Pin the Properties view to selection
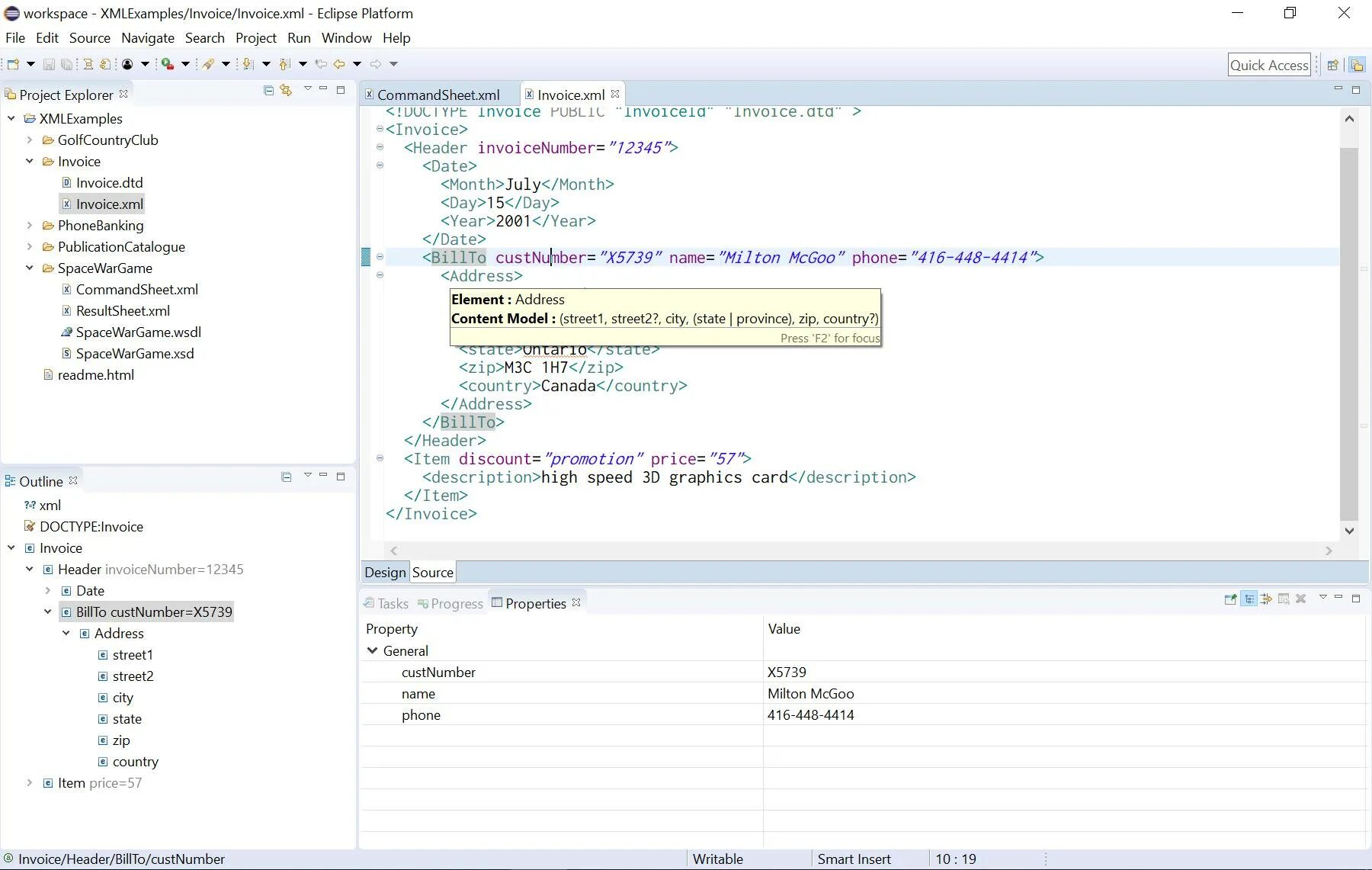This screenshot has width=1372, height=870. coord(1230,599)
